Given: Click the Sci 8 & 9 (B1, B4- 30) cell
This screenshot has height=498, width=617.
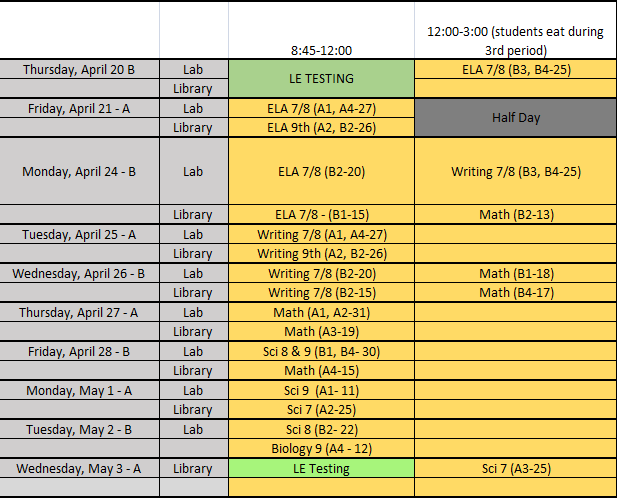Looking at the screenshot, I should click(x=321, y=351).
